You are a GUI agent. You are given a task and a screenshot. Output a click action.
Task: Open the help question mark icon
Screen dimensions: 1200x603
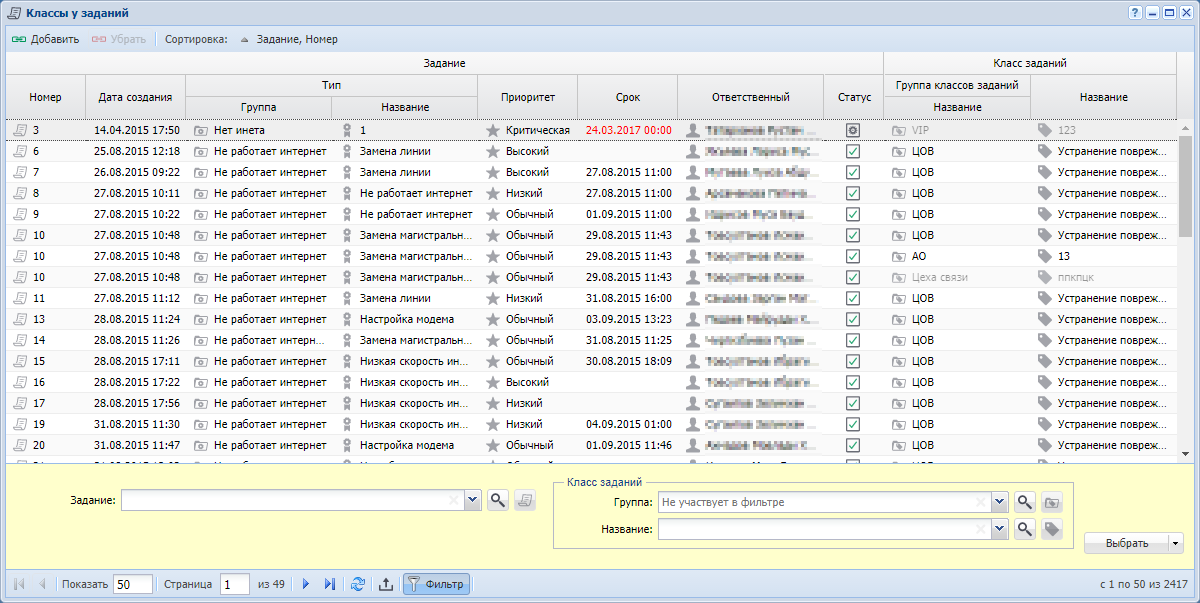(1135, 13)
